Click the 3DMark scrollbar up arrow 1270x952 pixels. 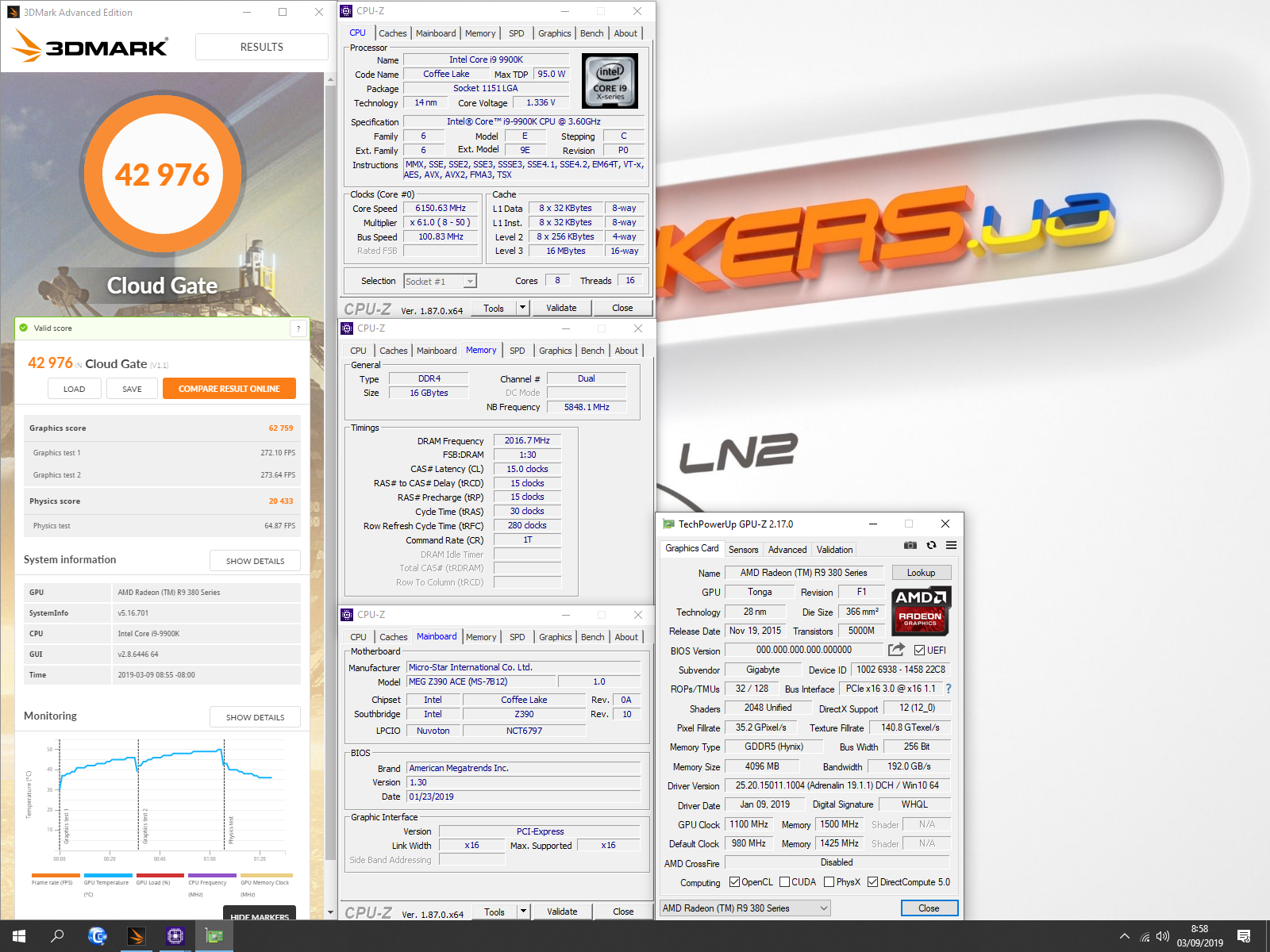(331, 79)
